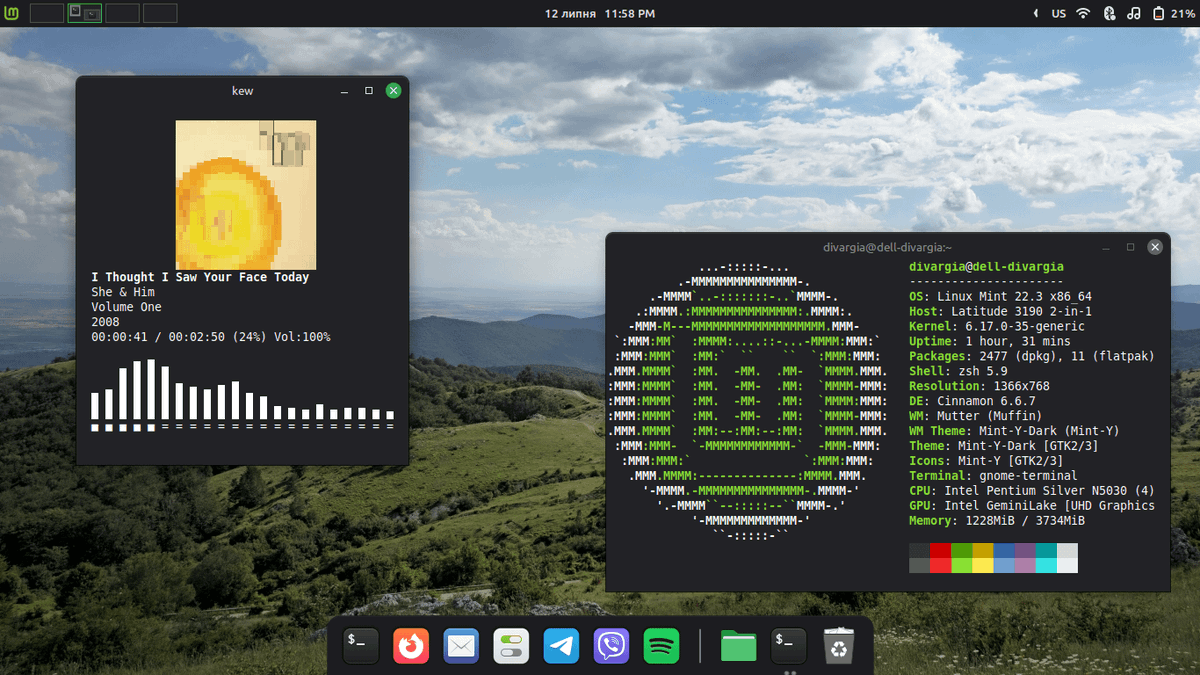Click the 'Shell: zsh 5.9' line
The image size is (1200, 675).
click(958, 371)
